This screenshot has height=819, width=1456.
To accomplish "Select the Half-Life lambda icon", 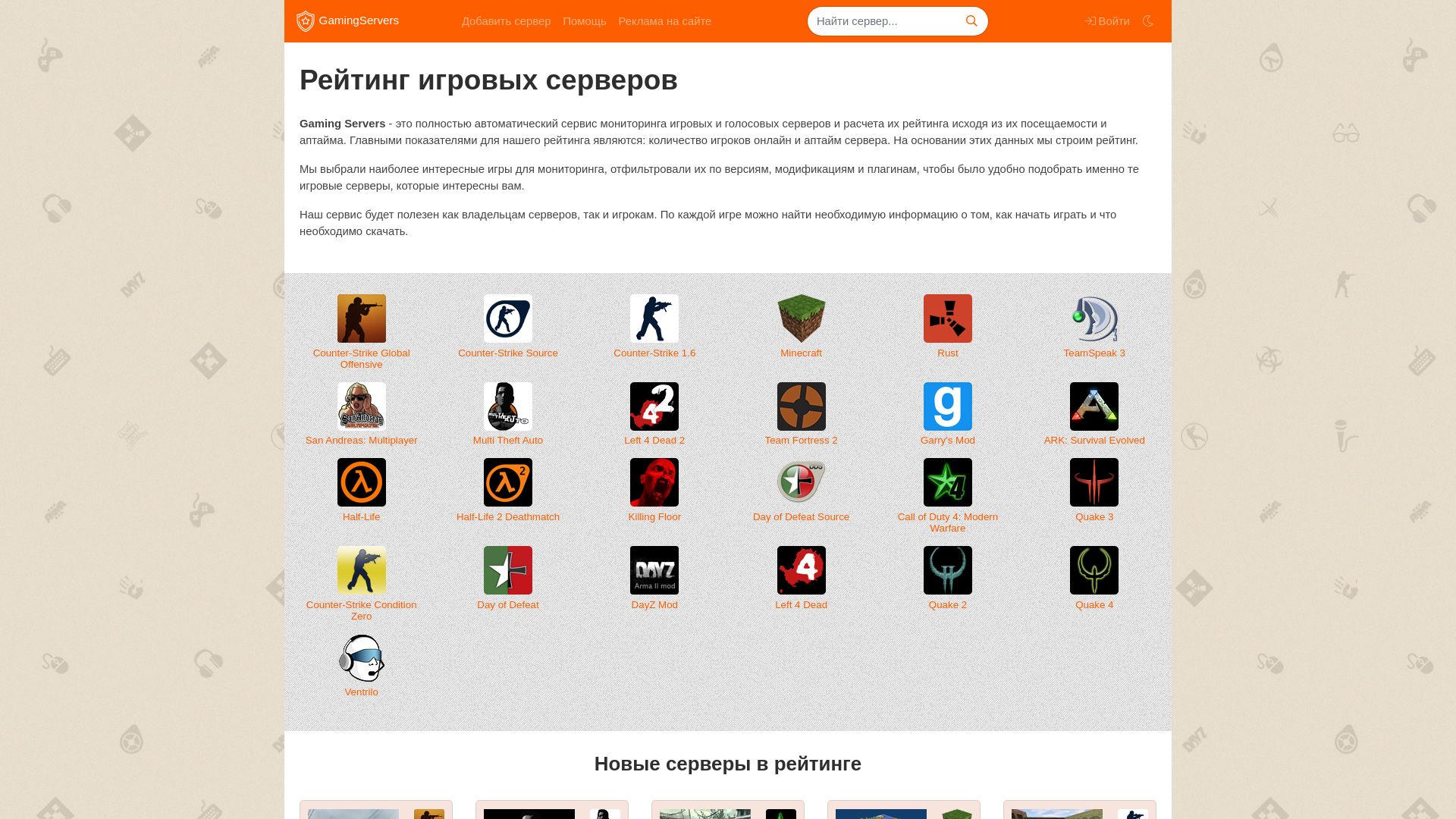I will click(x=362, y=482).
